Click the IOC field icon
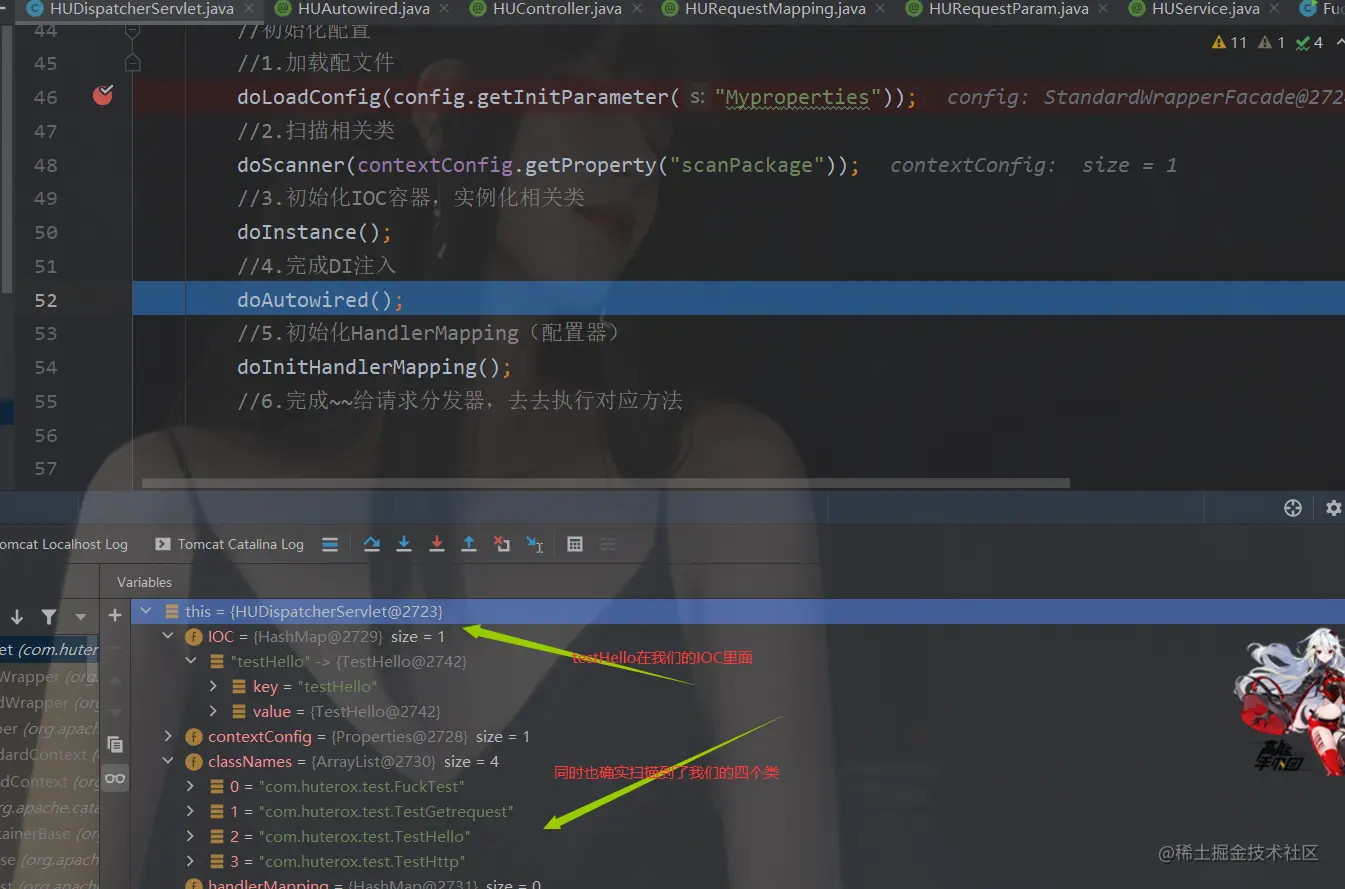This screenshot has height=889, width=1345. [194, 636]
